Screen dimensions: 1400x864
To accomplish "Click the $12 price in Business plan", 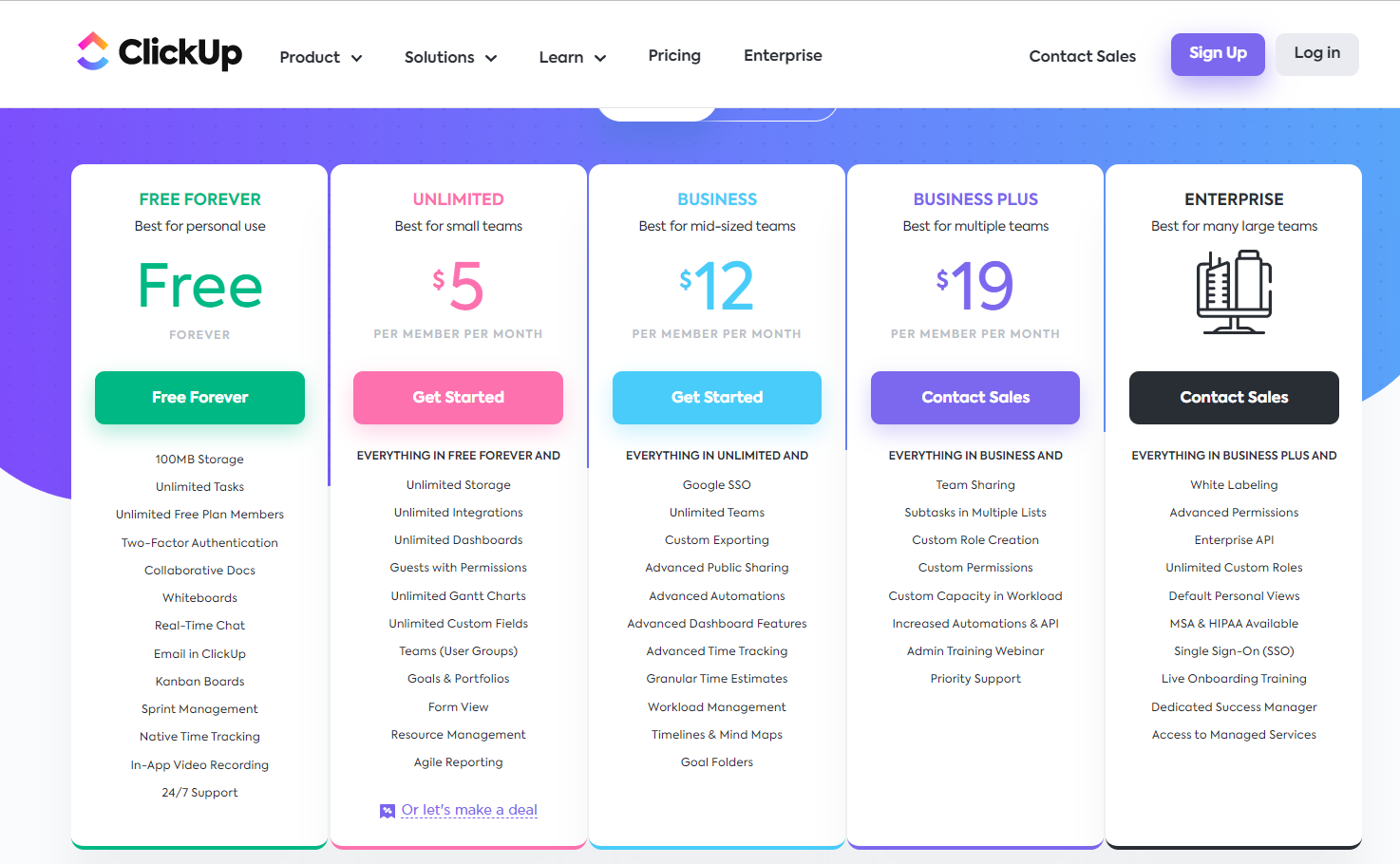I will click(x=717, y=286).
